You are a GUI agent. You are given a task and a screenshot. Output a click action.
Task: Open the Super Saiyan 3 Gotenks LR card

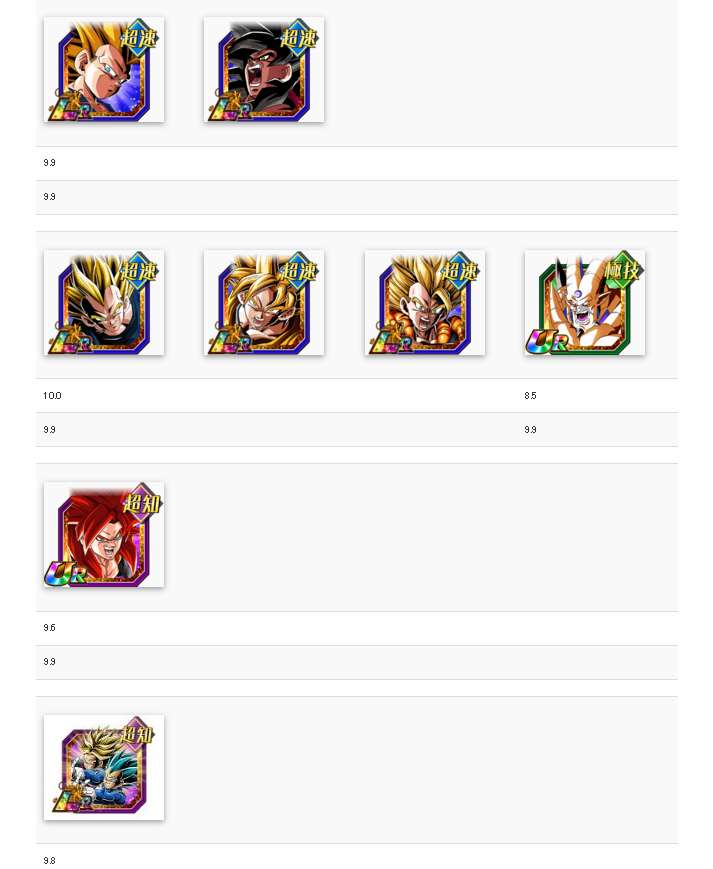(x=424, y=302)
